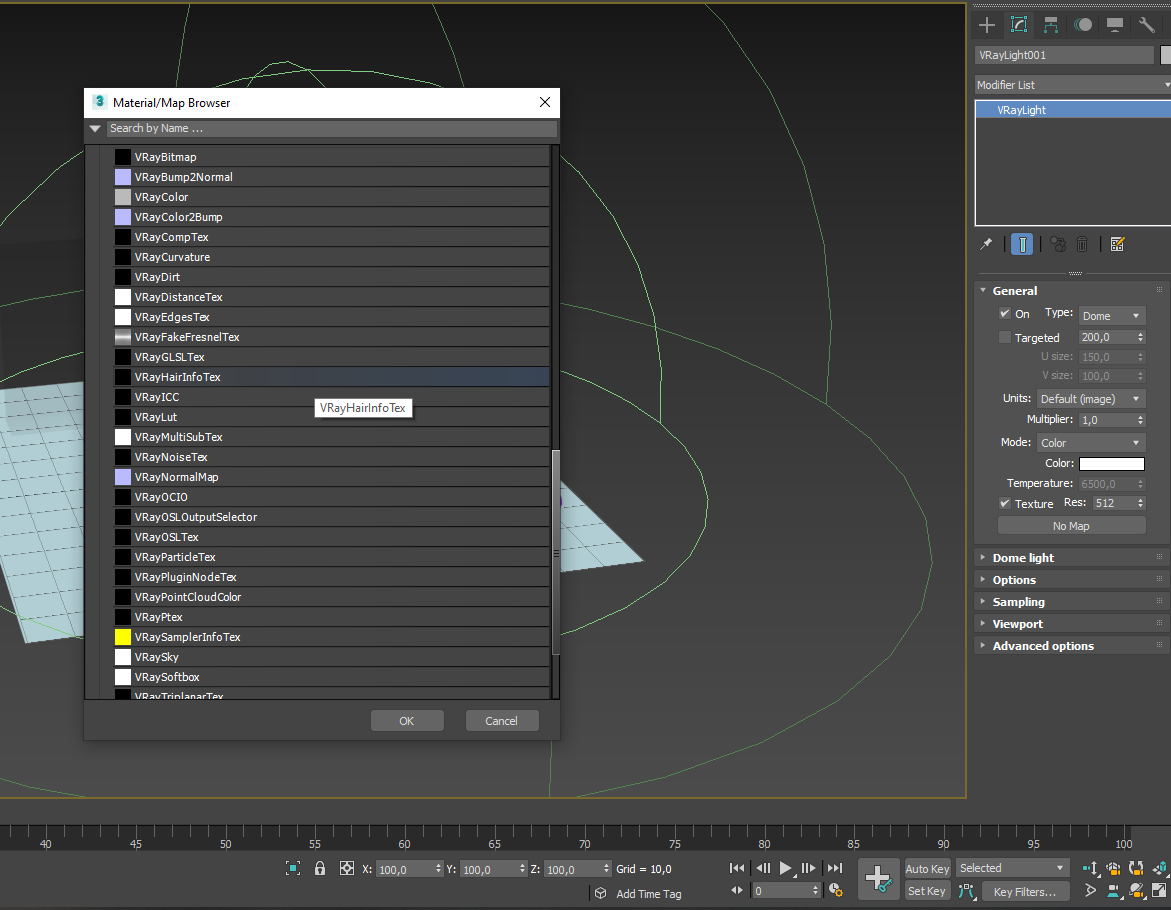
Task: Open the Mode dropdown showing Color
Action: point(1091,443)
